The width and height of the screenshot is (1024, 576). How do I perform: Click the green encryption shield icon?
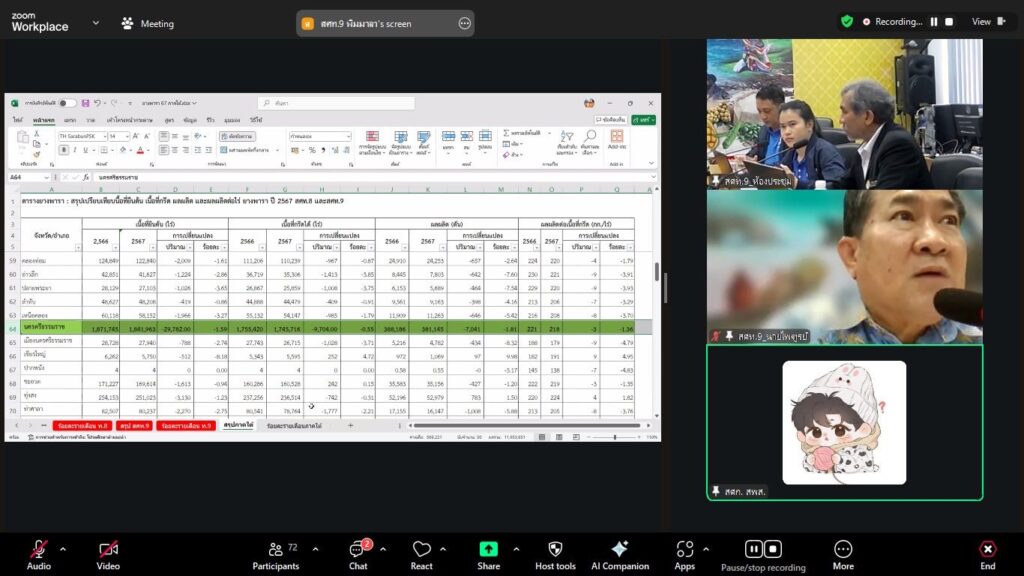[847, 21]
